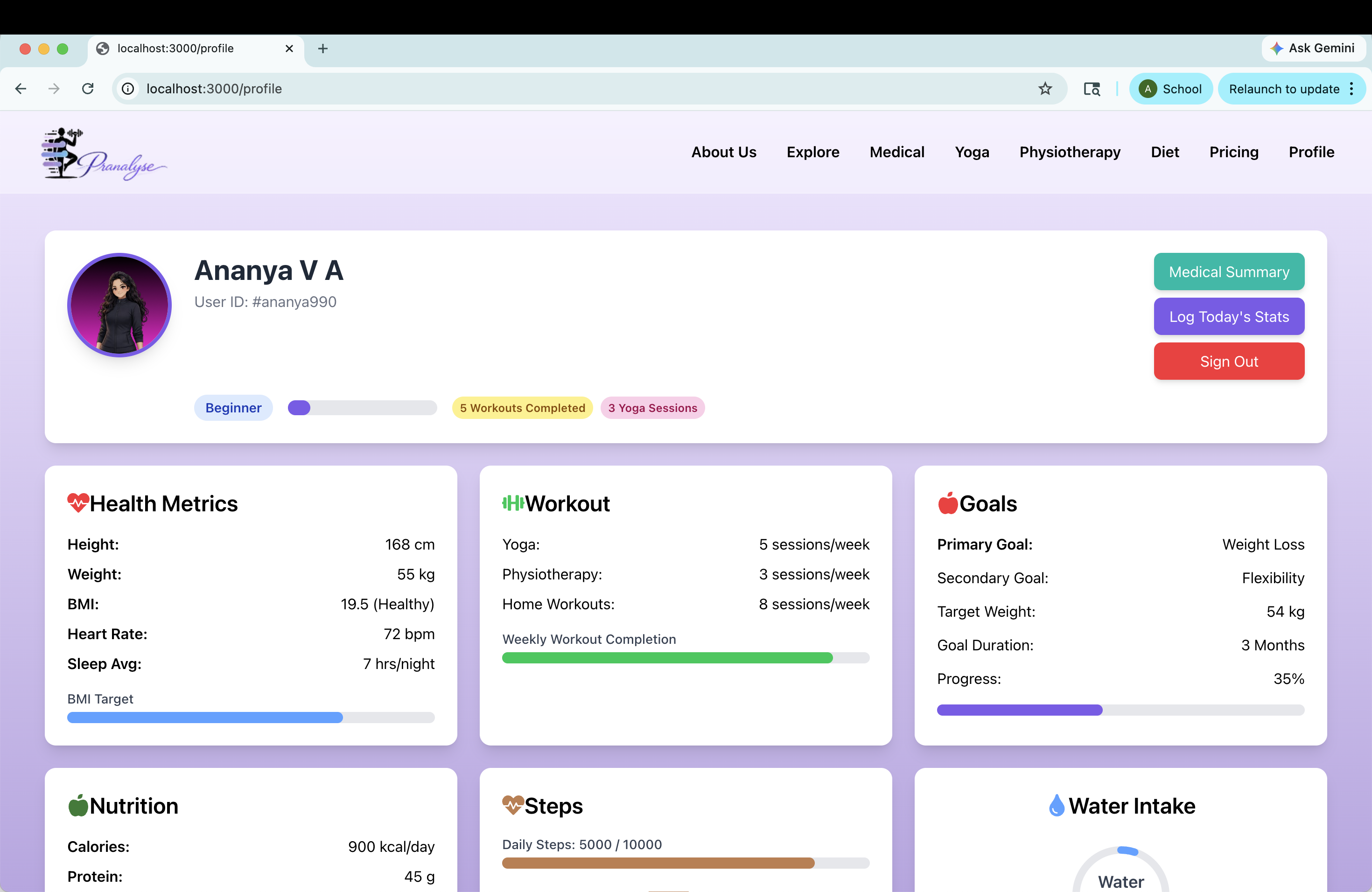Click the height value 168 cm

[410, 544]
